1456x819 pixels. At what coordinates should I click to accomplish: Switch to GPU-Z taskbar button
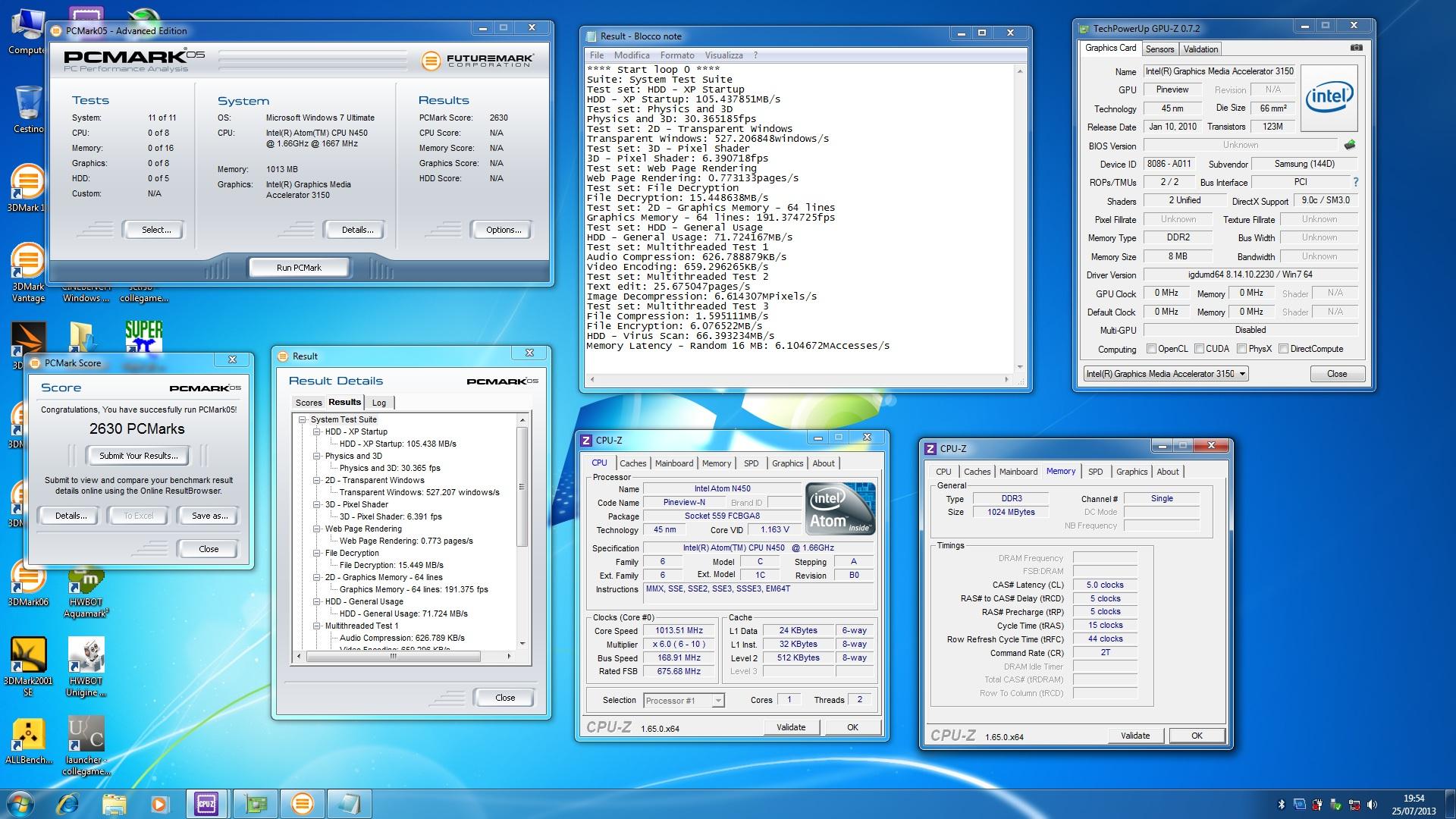[255, 804]
